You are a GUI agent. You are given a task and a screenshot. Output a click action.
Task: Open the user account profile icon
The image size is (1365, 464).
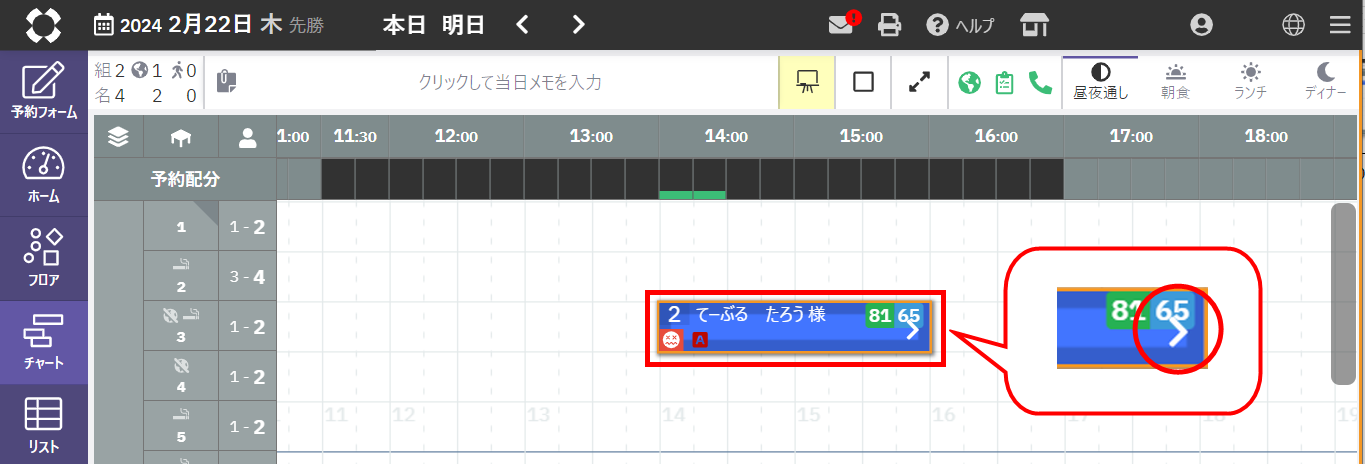coord(1201,25)
